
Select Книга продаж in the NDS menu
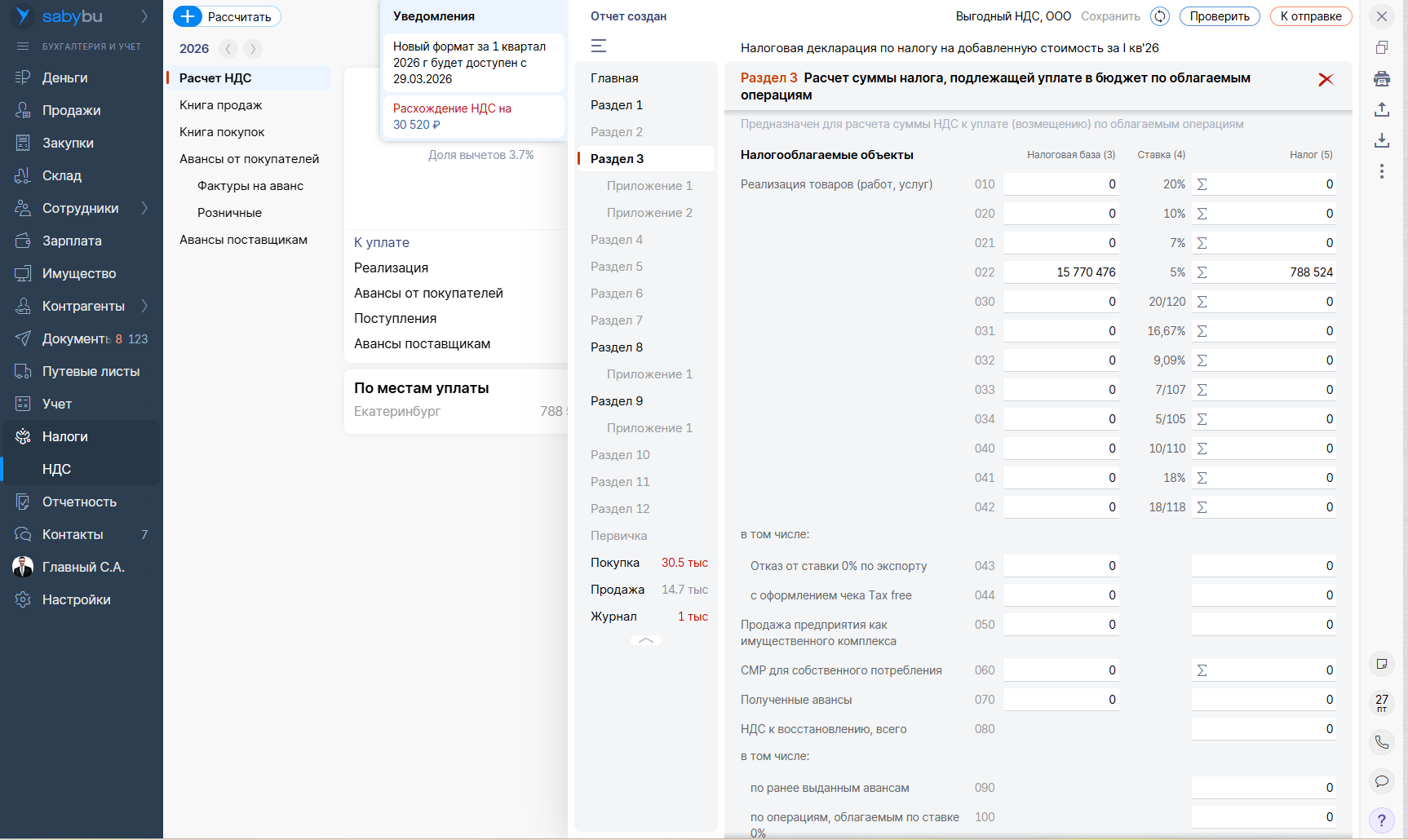pos(221,105)
